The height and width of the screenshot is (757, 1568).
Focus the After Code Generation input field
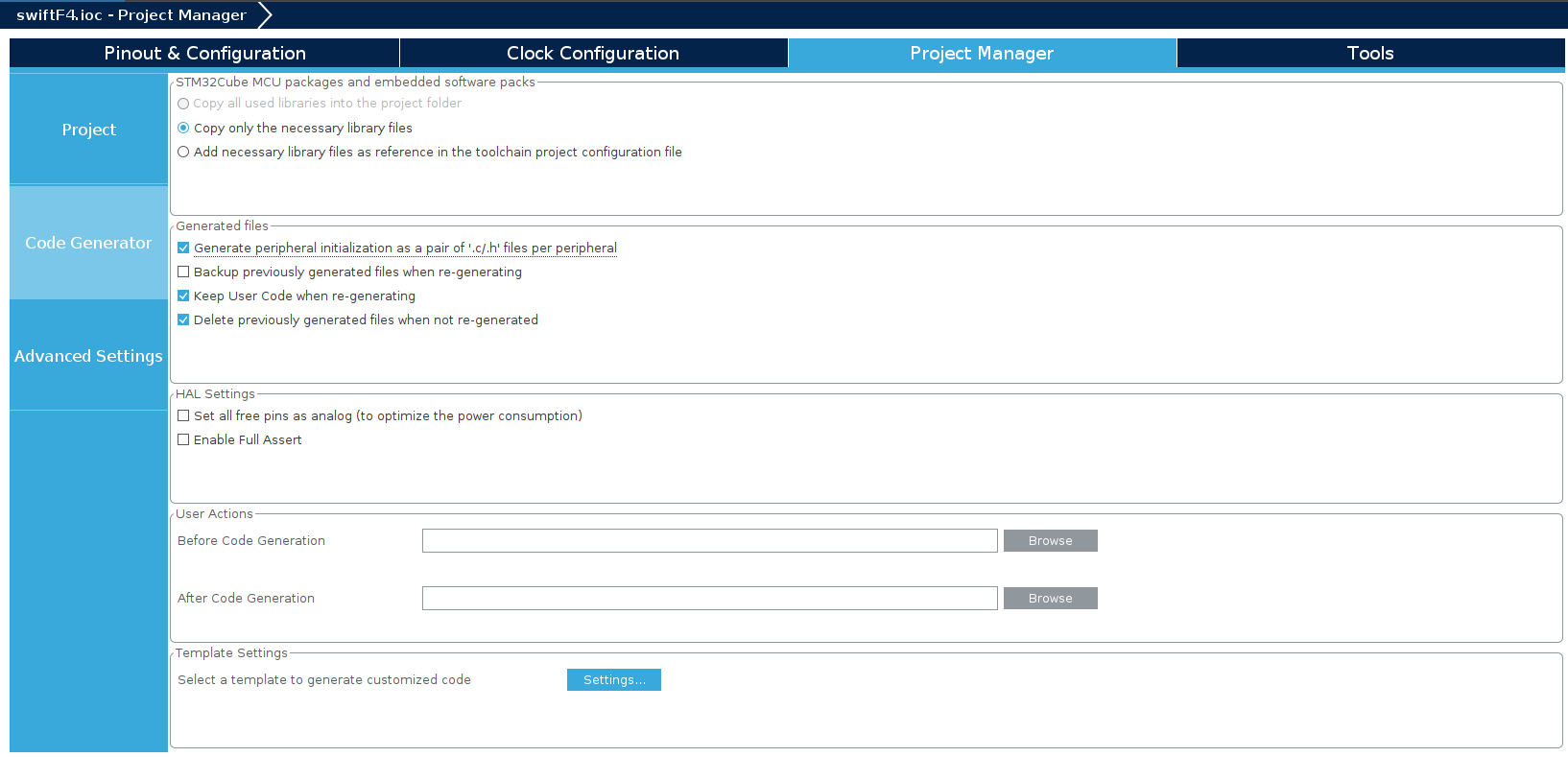point(710,599)
